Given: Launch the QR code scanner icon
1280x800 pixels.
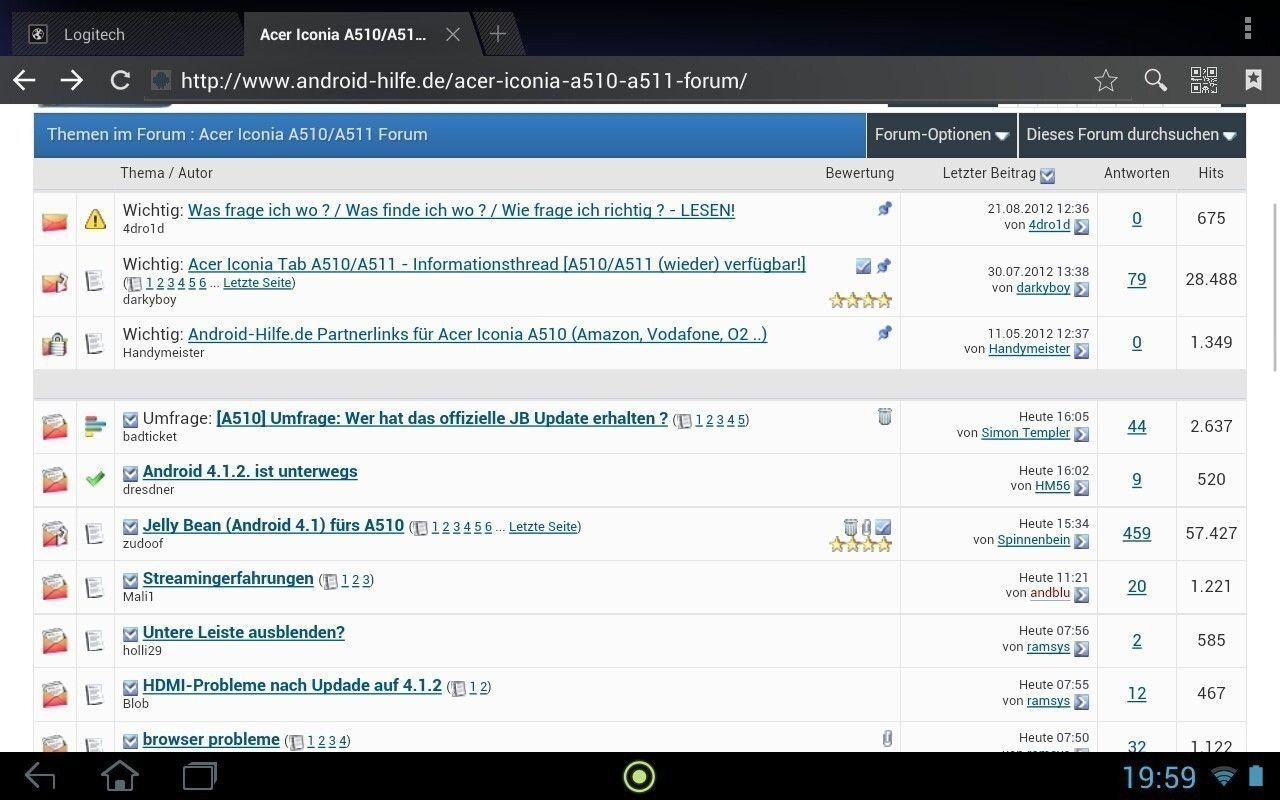Looking at the screenshot, I should pyautogui.click(x=1204, y=81).
